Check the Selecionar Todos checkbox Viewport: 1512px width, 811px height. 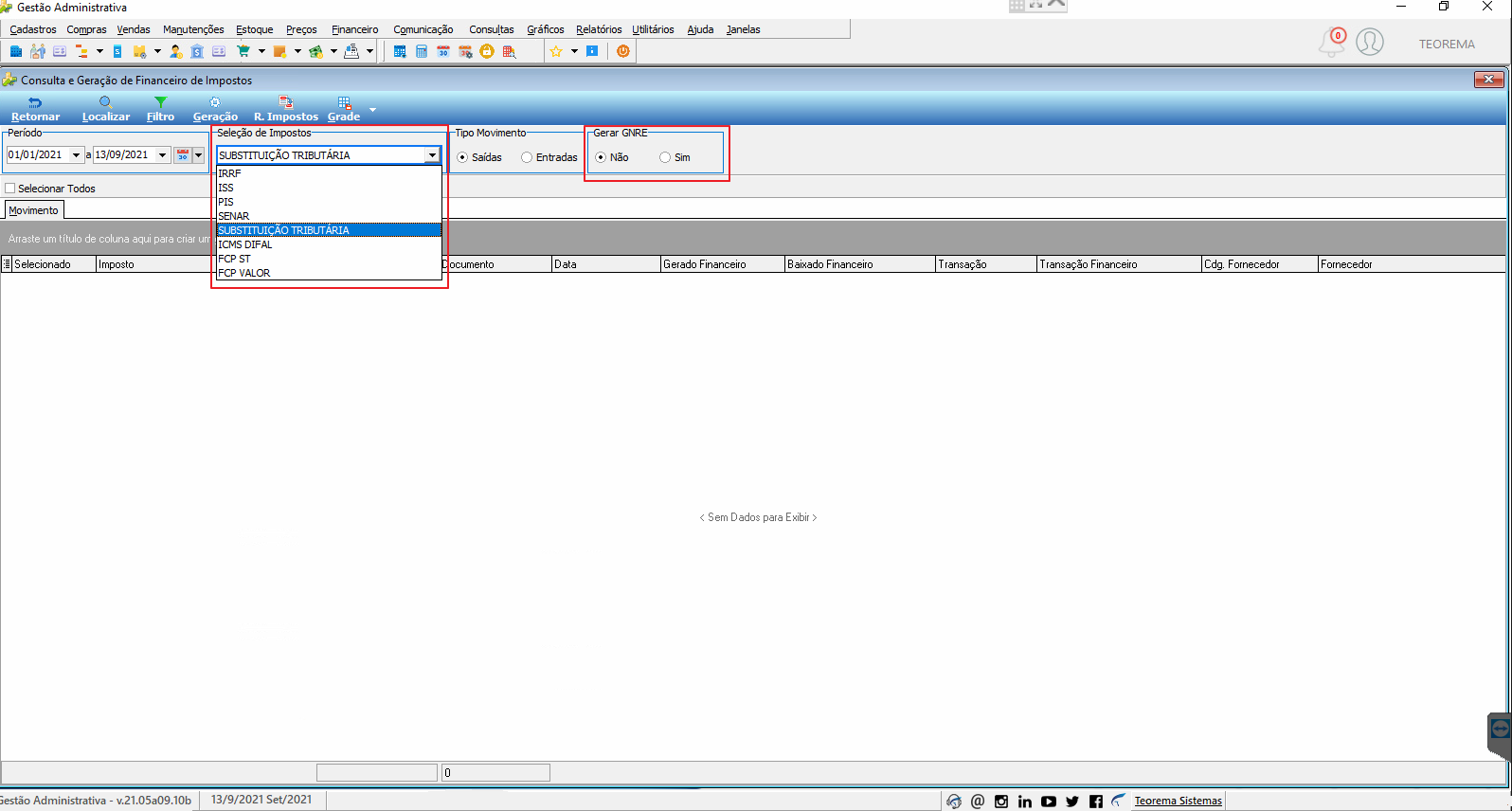[10, 189]
